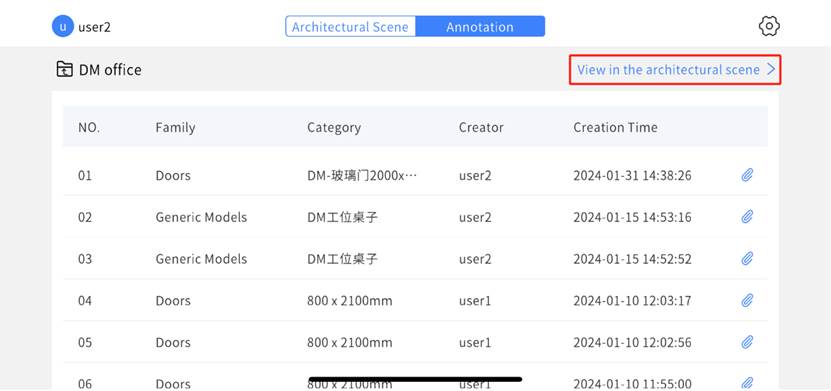Select 800 x 2100mm in row 04
This screenshot has width=831, height=391.
click(350, 300)
